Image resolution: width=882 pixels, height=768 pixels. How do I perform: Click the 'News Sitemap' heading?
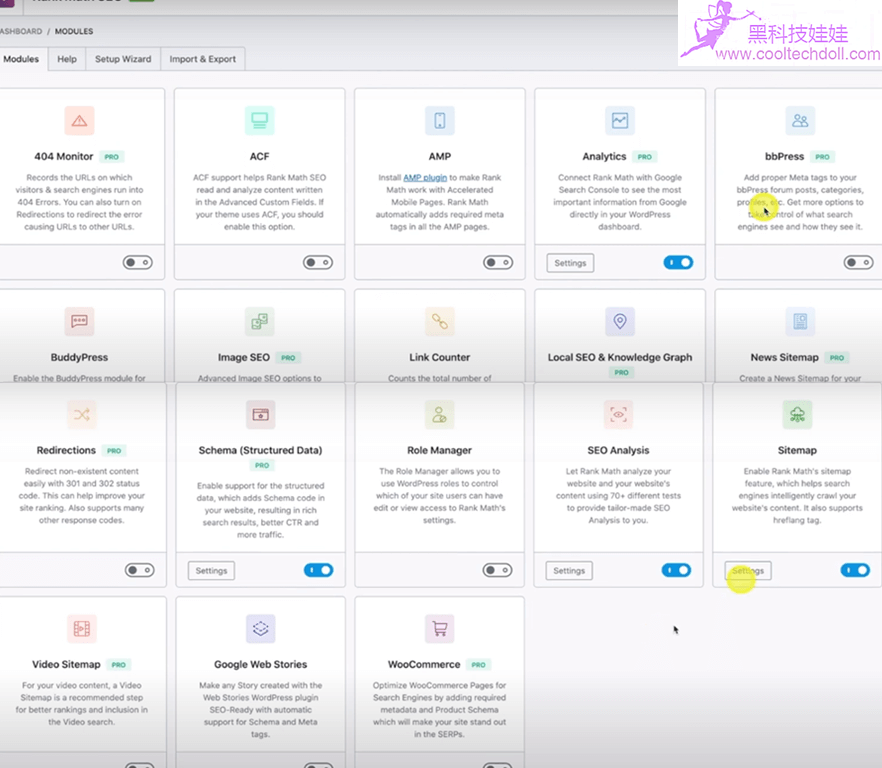[x=785, y=357]
